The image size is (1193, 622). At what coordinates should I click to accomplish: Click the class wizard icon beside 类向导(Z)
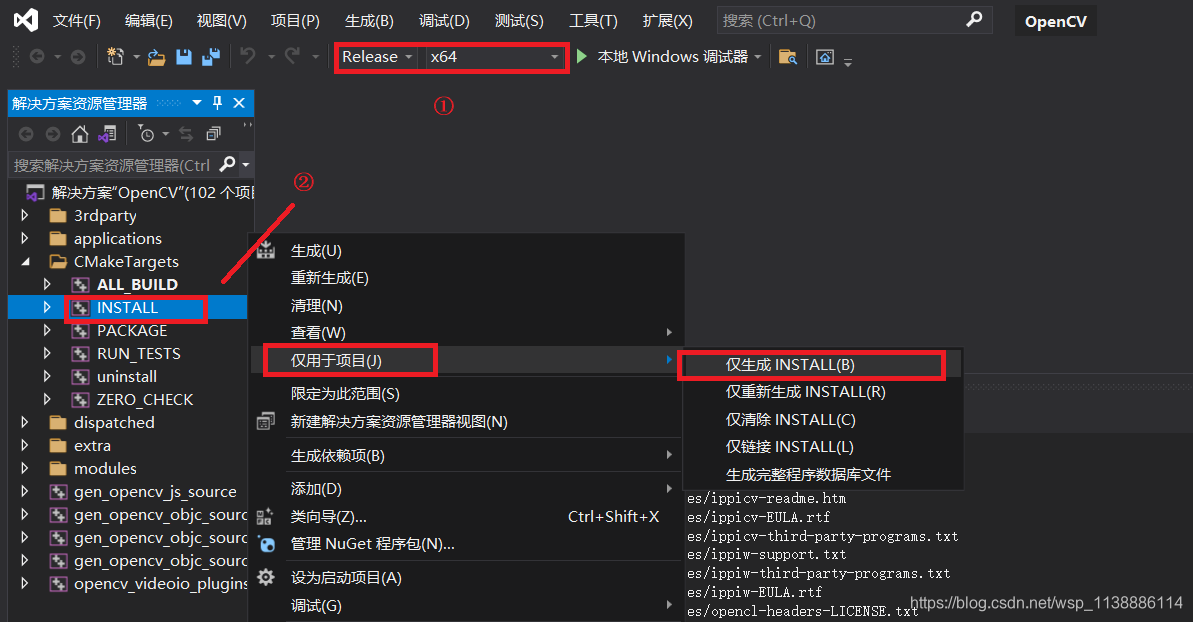coord(265,517)
